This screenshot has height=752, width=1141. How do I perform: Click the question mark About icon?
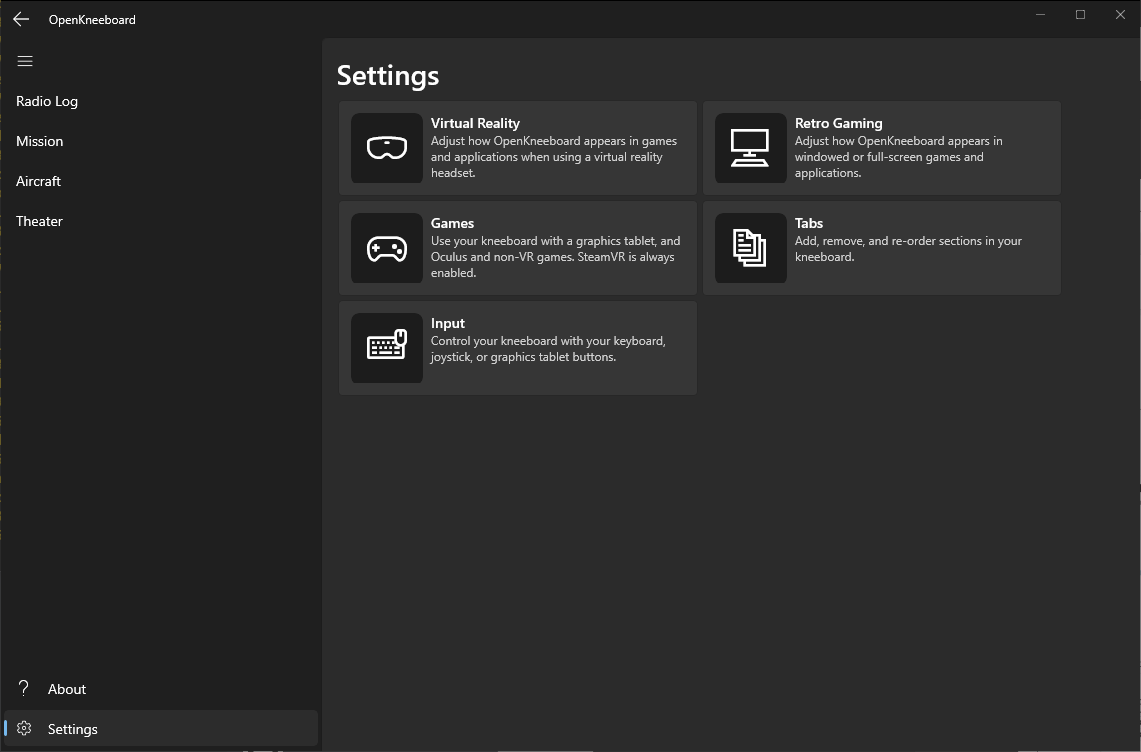click(x=24, y=689)
